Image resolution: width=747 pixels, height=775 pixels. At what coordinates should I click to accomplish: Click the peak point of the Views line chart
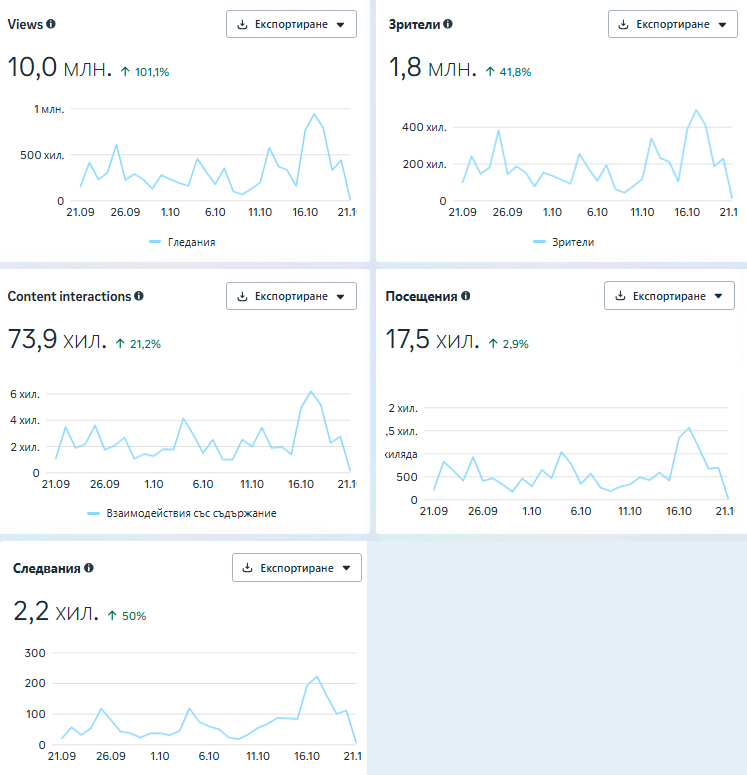click(314, 114)
